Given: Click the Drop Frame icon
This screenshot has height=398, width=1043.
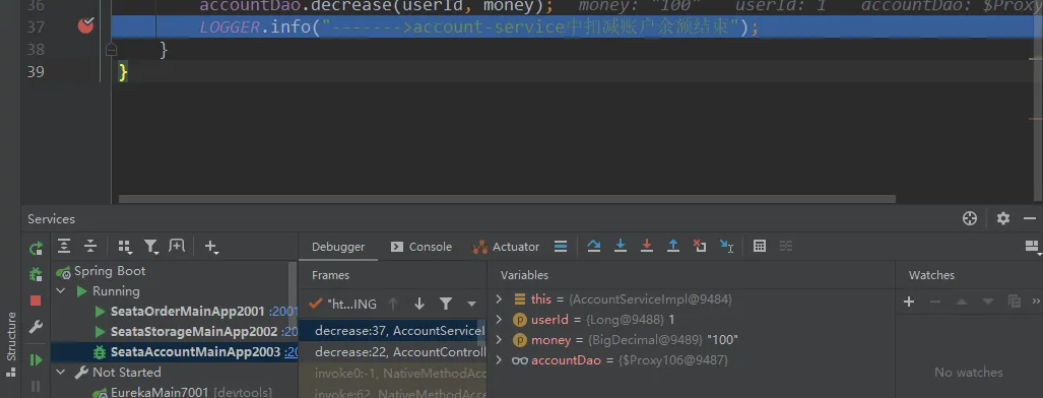Looking at the screenshot, I should point(700,246).
